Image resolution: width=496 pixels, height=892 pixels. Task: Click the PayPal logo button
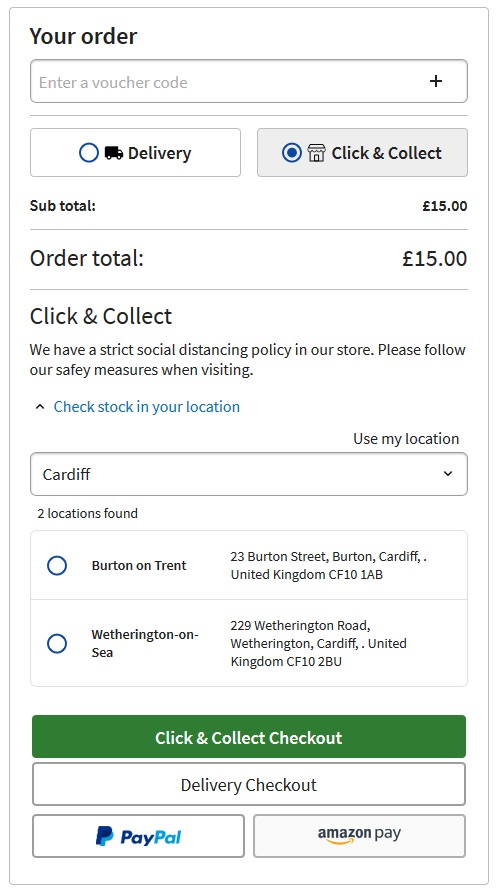138,836
